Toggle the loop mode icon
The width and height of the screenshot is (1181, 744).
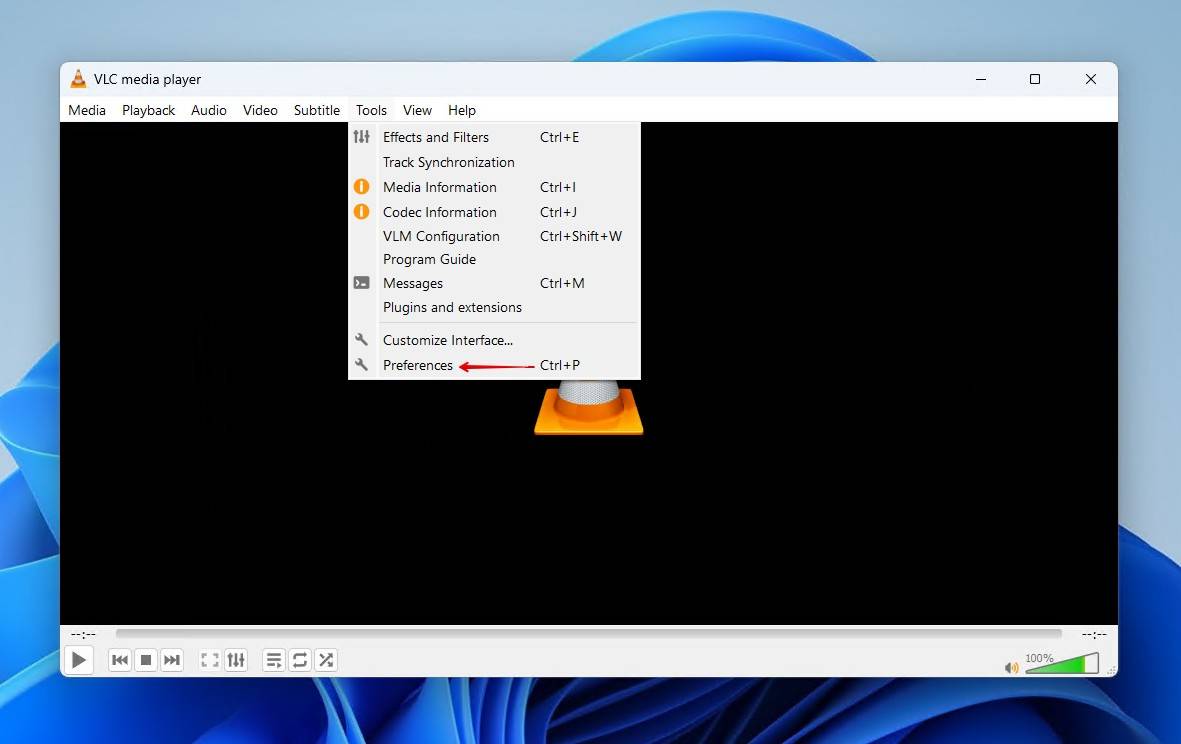[x=300, y=660]
